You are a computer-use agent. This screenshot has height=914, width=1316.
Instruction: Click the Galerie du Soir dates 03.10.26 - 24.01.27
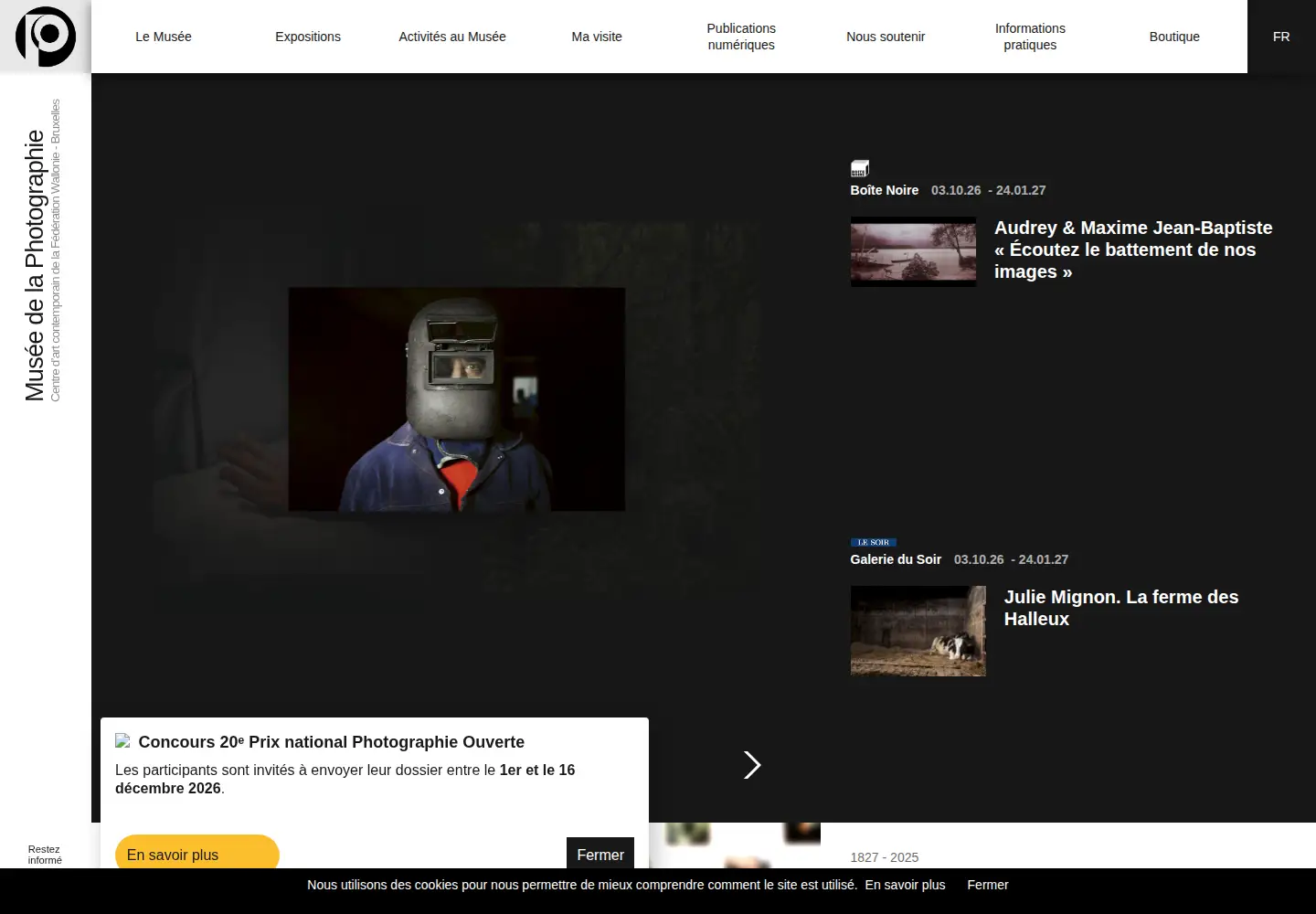click(1012, 559)
